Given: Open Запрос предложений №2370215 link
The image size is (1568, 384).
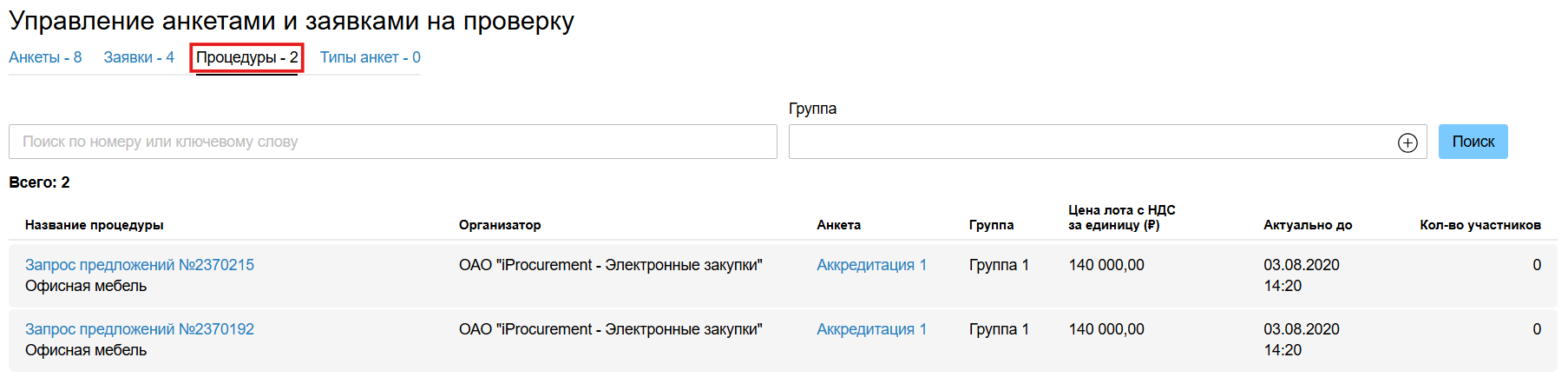Looking at the screenshot, I should 140,265.
